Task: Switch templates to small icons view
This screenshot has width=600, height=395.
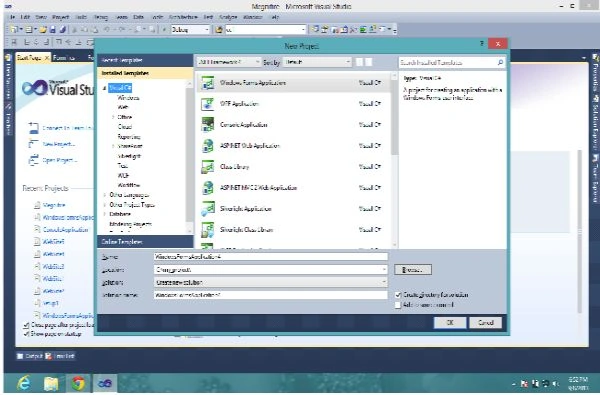Action: [360, 62]
